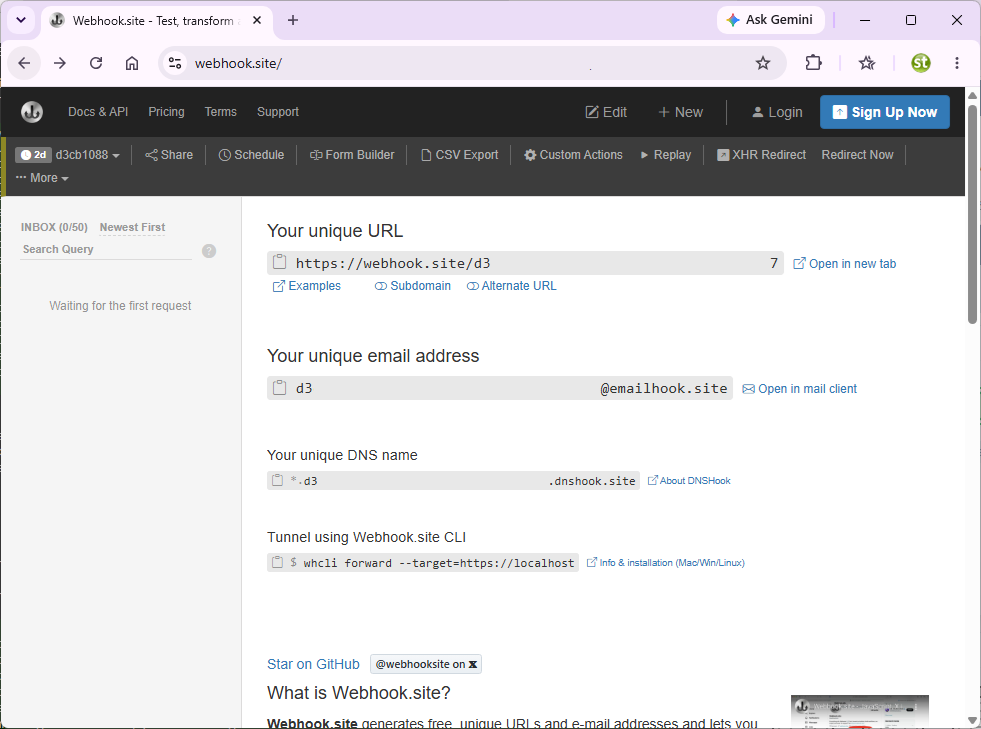Play the Webhook.site video thumbnail
This screenshot has height=729, width=981.
(860, 711)
